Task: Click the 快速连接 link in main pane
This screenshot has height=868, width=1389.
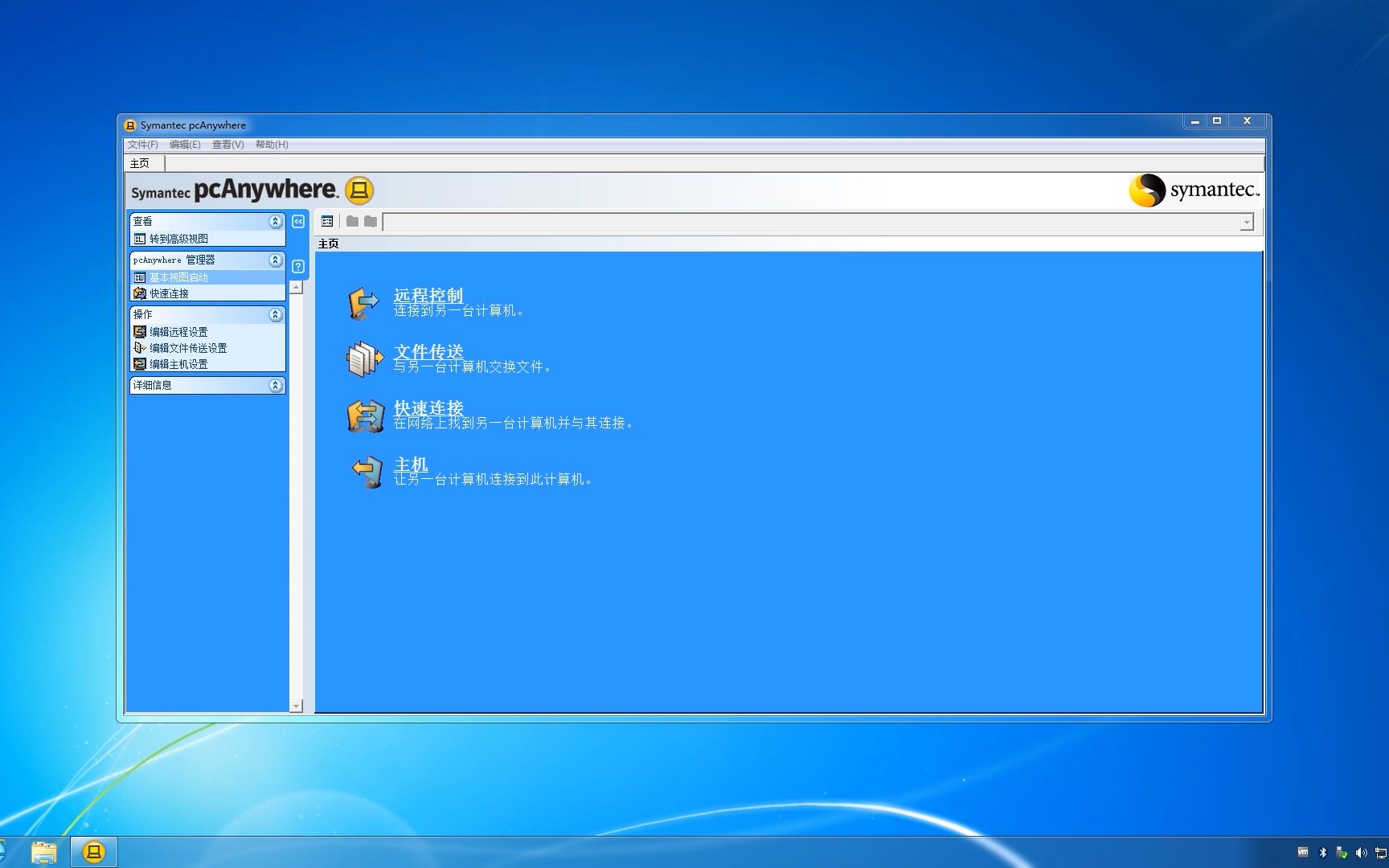Action: [428, 407]
